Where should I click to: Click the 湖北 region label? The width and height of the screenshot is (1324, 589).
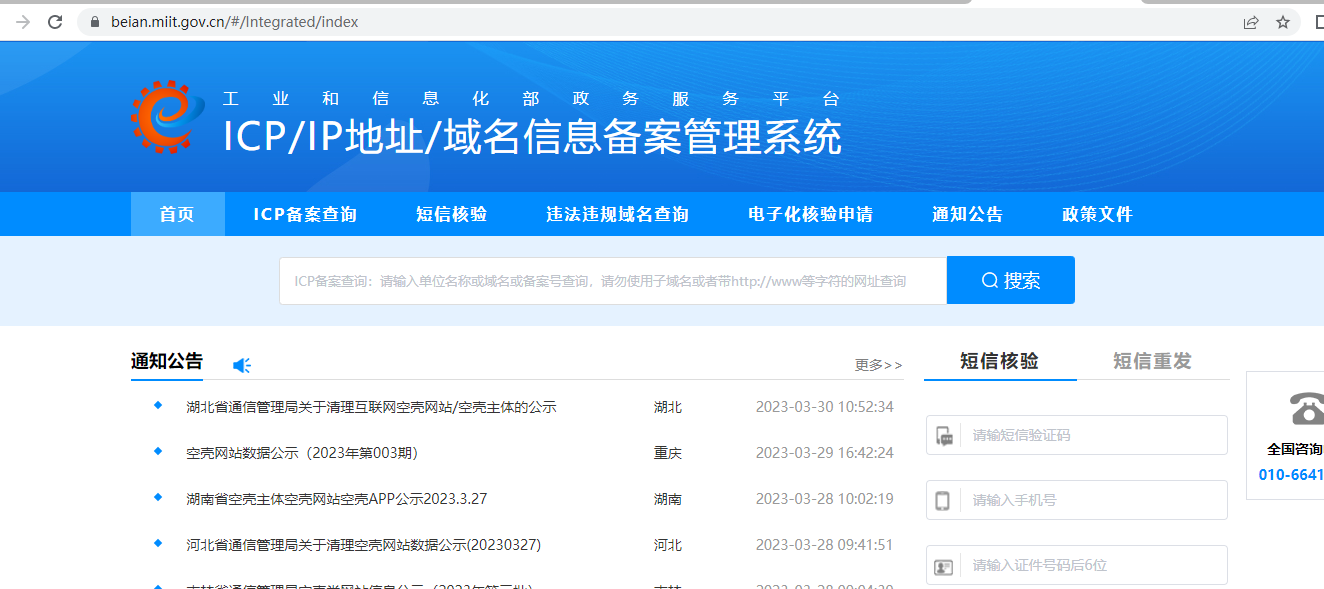(x=668, y=407)
